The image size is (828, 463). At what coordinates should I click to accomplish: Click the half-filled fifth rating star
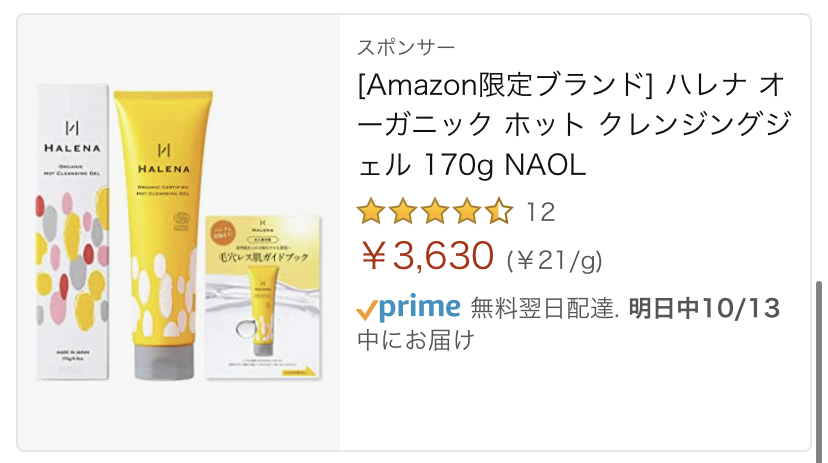pos(500,211)
